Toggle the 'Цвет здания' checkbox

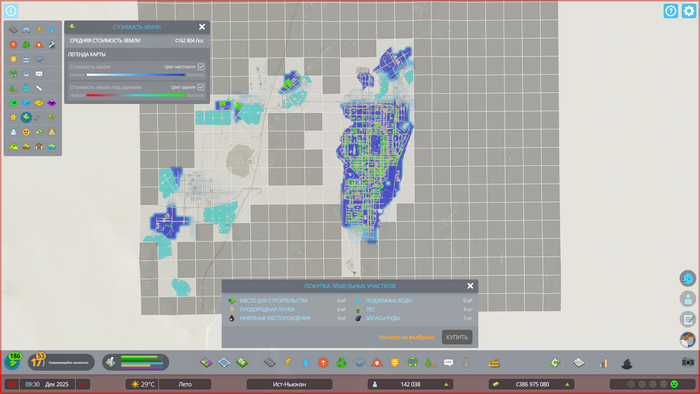coord(201,87)
